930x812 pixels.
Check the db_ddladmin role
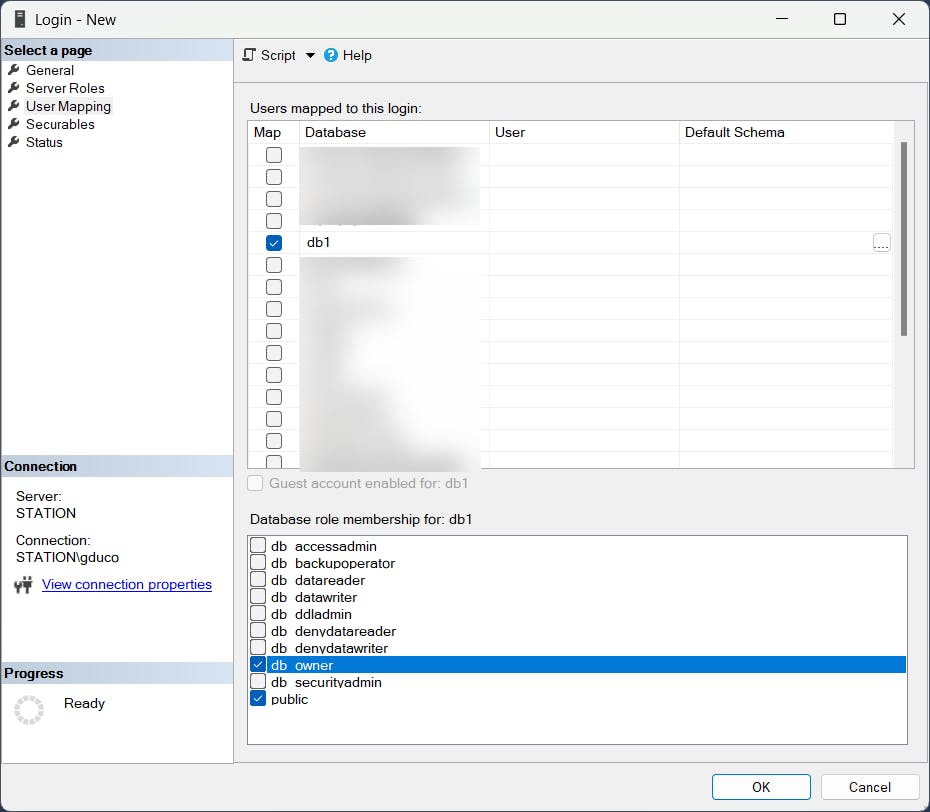point(258,613)
